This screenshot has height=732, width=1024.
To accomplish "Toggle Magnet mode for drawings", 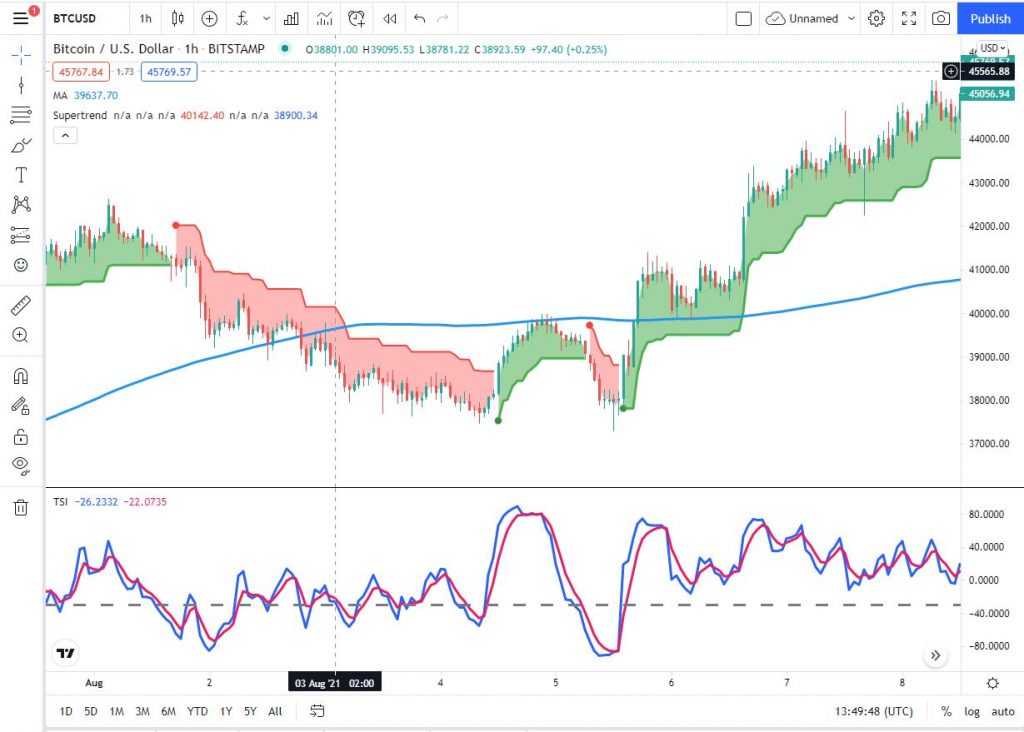I will click(20, 376).
